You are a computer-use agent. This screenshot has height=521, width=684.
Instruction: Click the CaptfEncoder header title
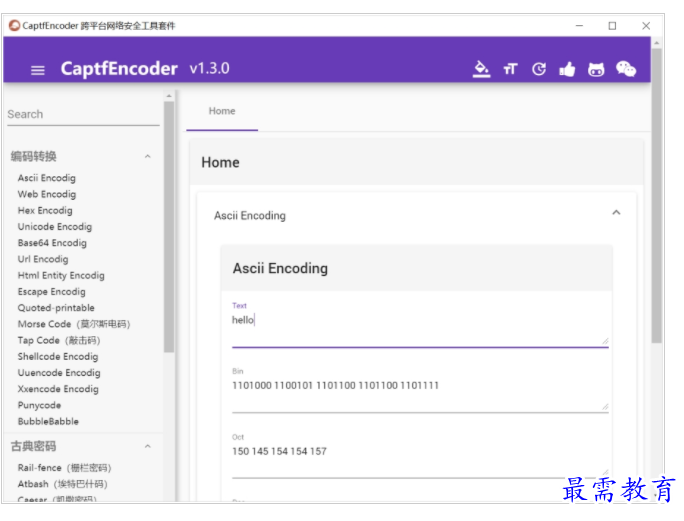[119, 69]
